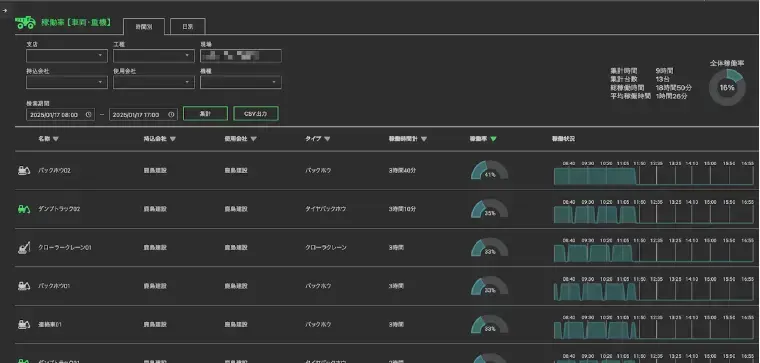Select the クローラークレーン01 row name
760x363 pixels.
(x=65, y=248)
